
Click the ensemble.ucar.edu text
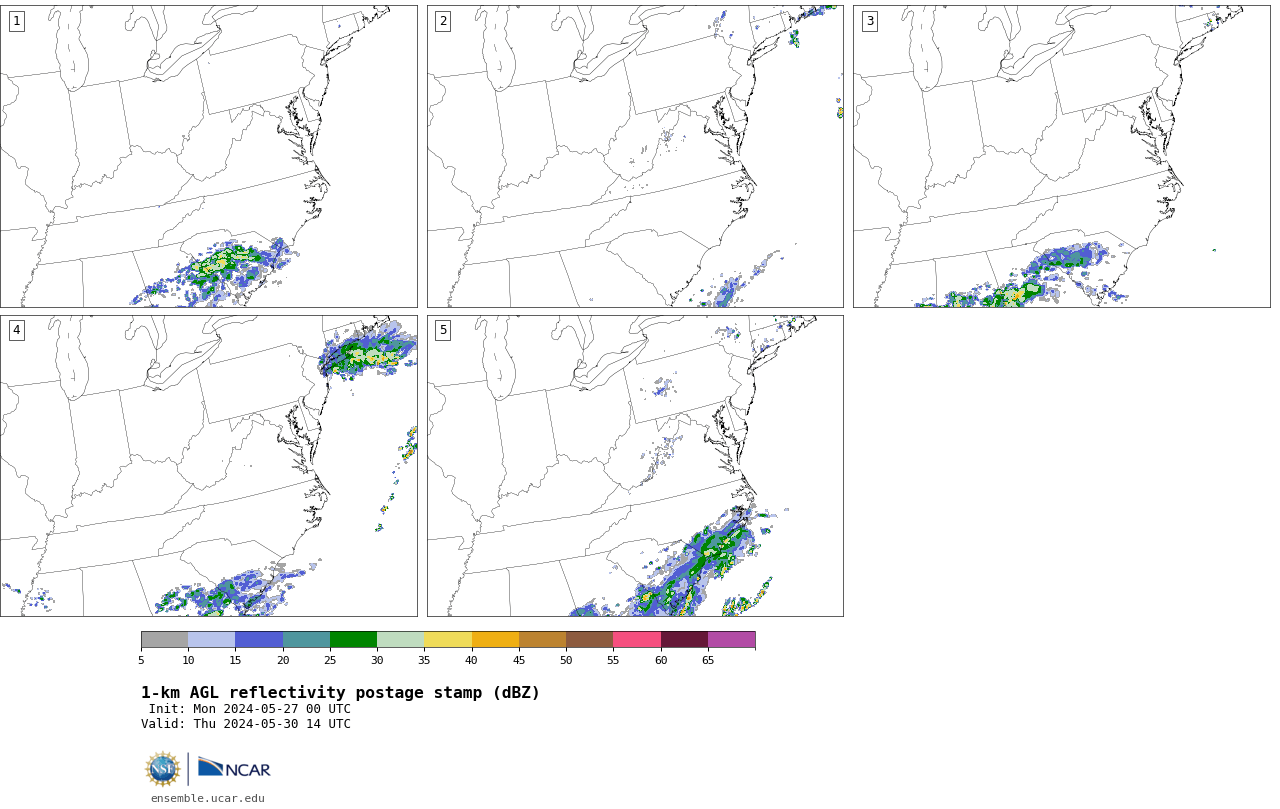(x=208, y=798)
